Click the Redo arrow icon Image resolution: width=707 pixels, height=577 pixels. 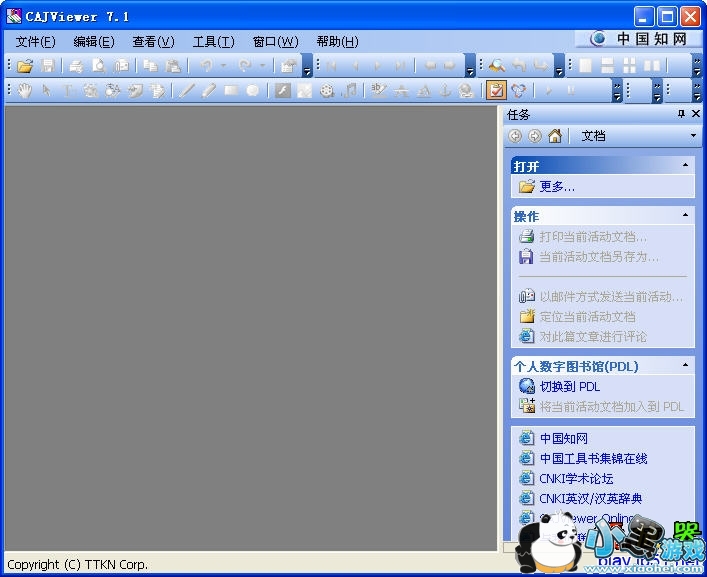[245, 66]
